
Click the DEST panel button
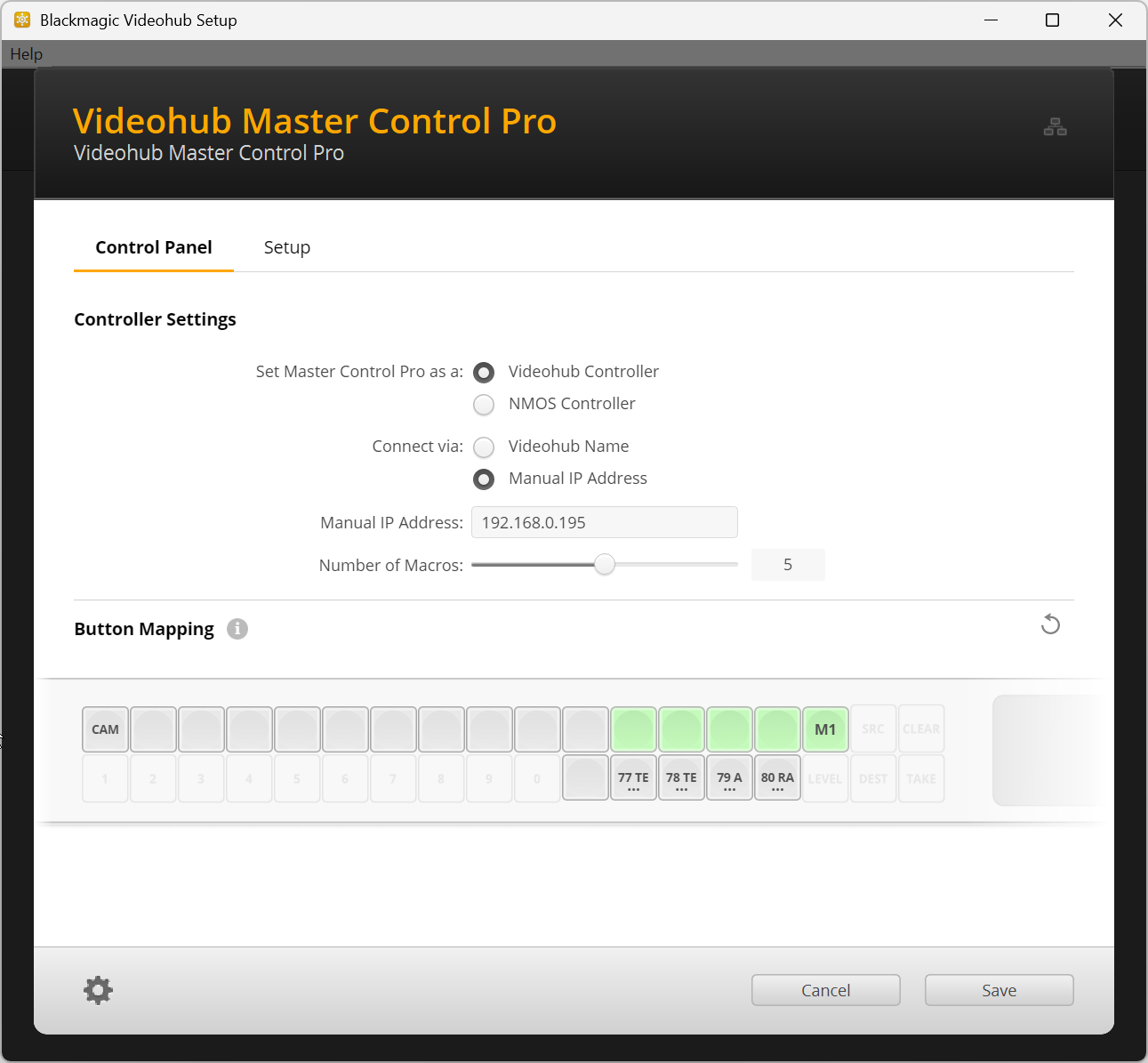pyautogui.click(x=874, y=778)
